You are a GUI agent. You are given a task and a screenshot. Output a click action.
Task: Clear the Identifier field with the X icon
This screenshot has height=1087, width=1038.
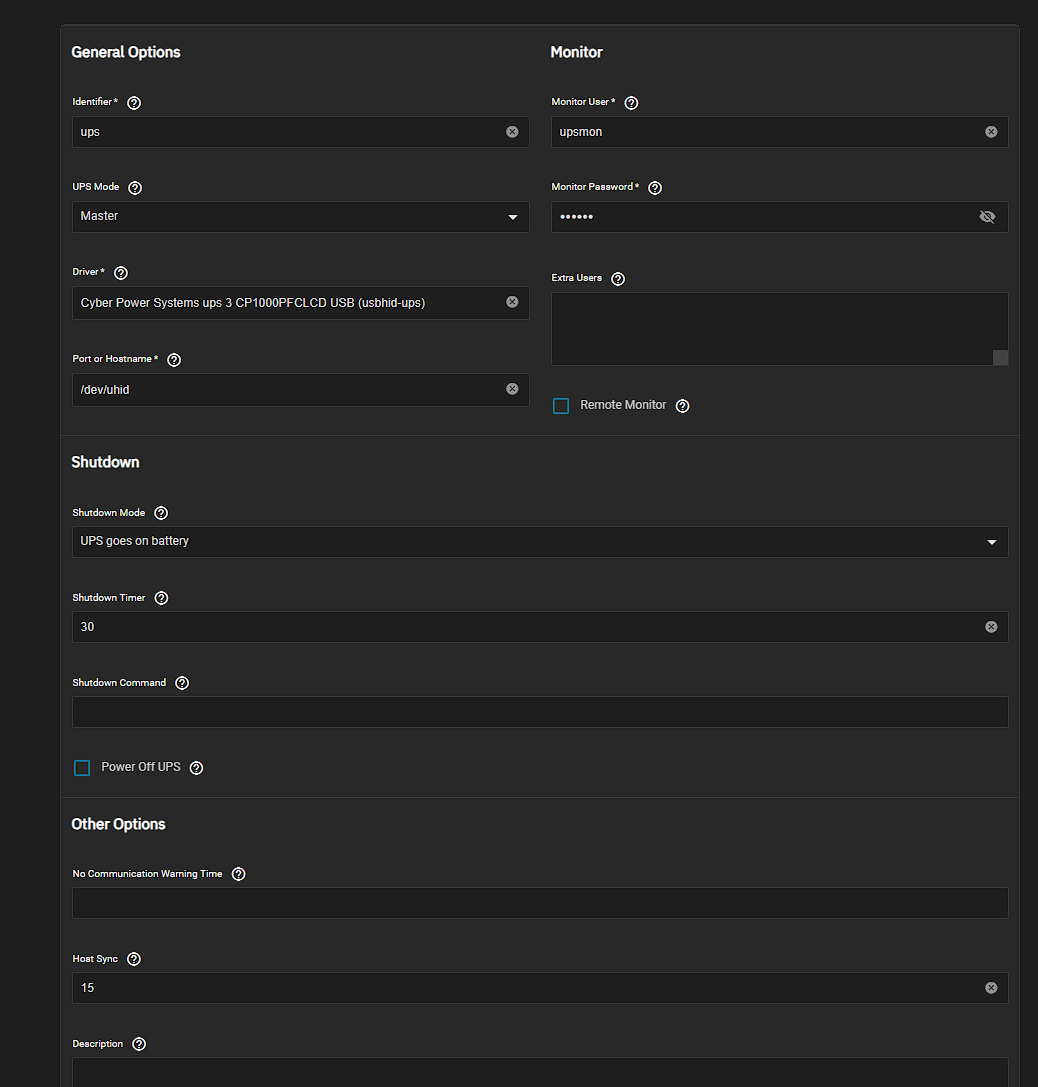click(x=512, y=132)
